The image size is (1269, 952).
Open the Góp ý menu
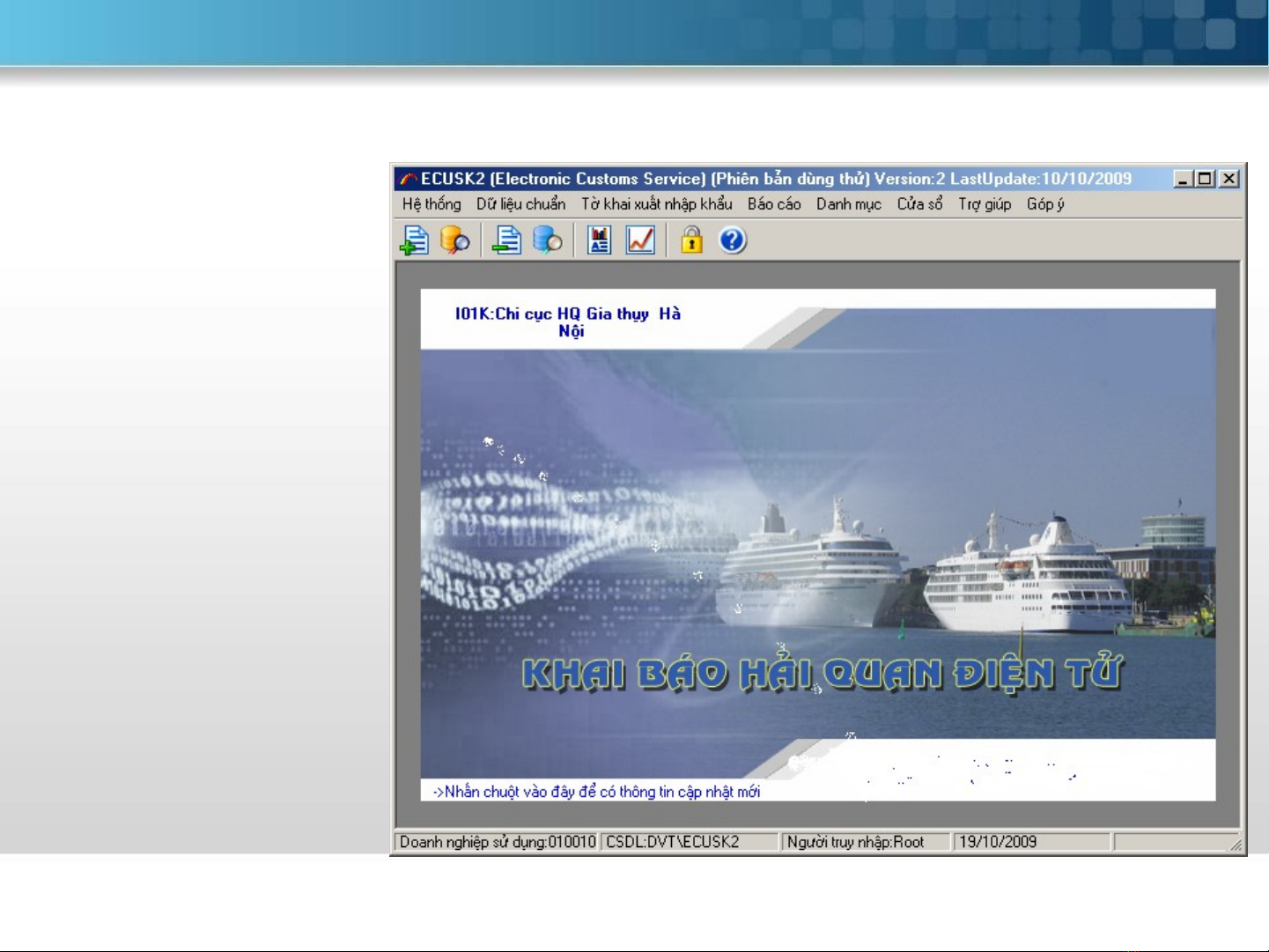pos(1045,204)
